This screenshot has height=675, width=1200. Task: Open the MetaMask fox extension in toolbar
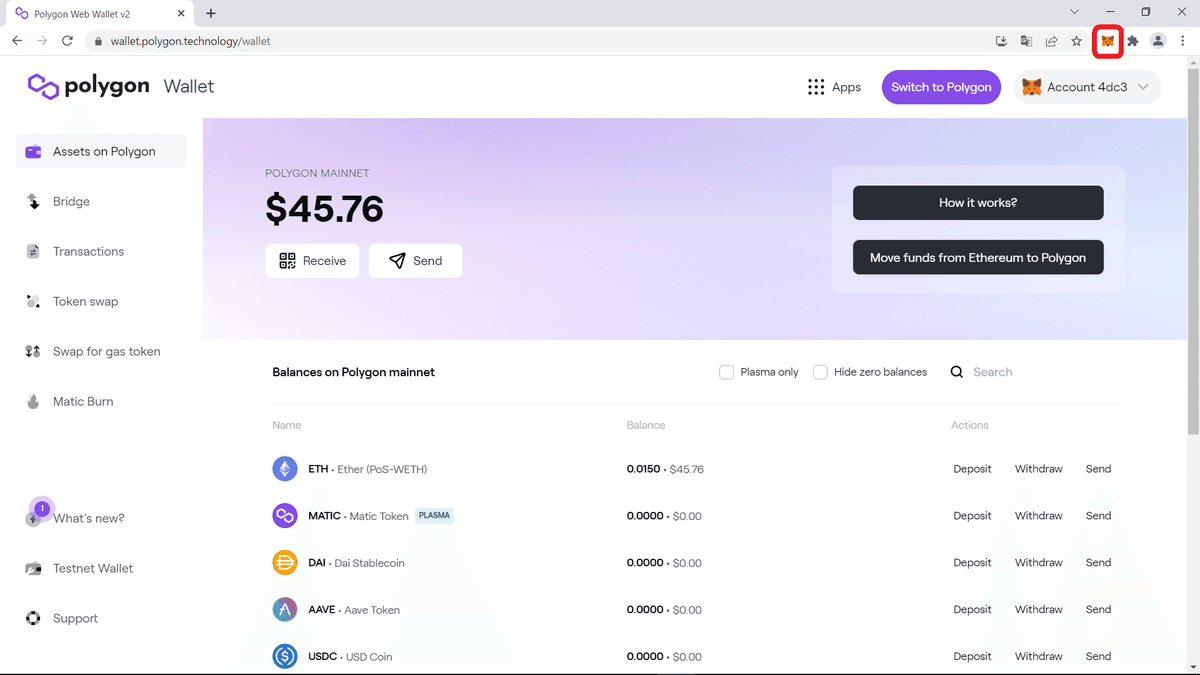pyautogui.click(x=1107, y=41)
